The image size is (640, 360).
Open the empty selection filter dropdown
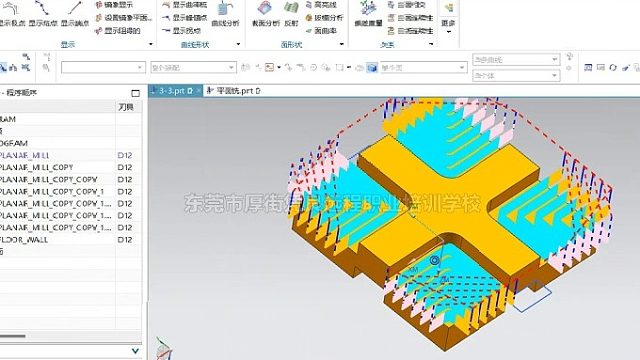[x=103, y=67]
